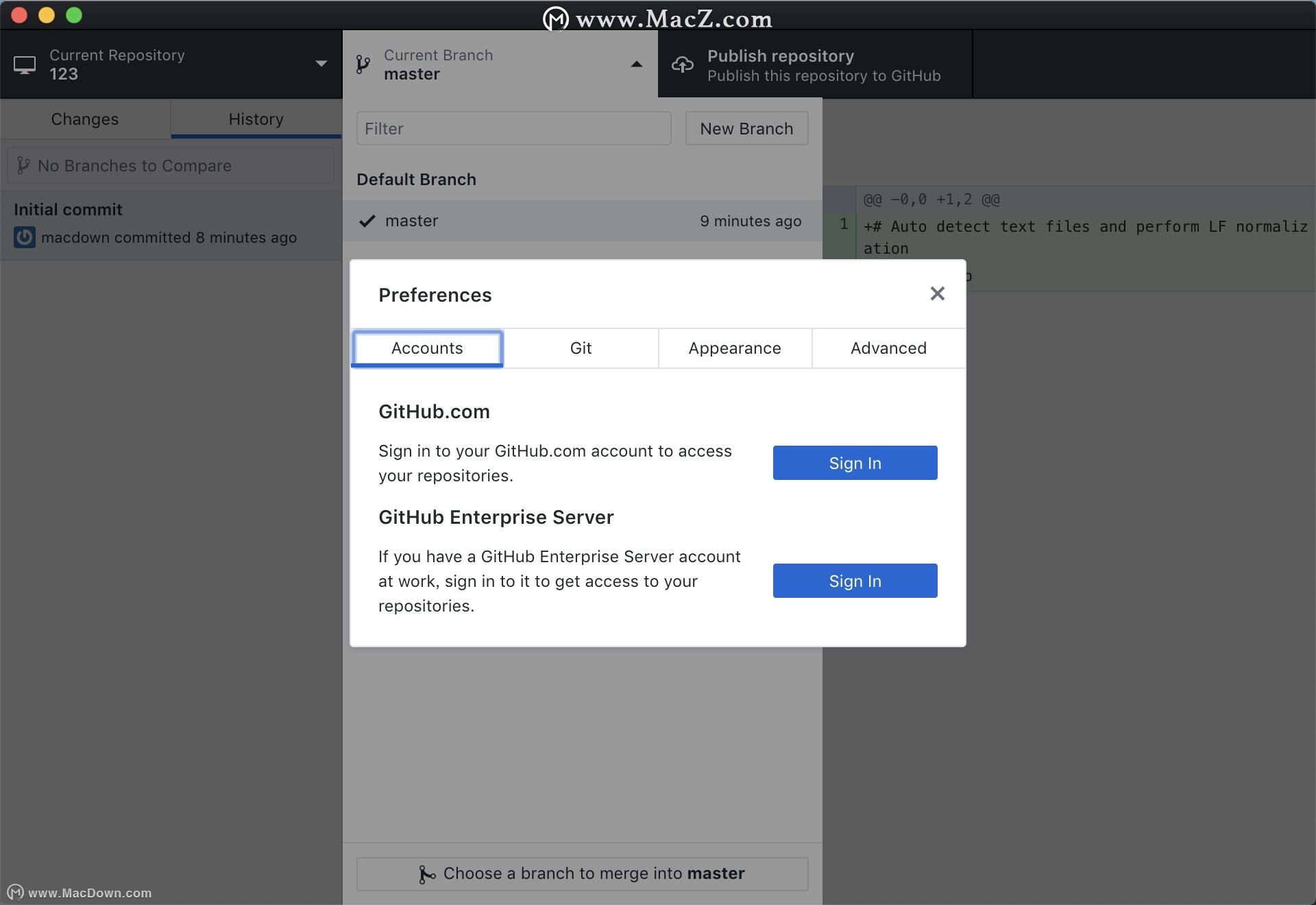Select the Accounts preferences tab

(426, 348)
